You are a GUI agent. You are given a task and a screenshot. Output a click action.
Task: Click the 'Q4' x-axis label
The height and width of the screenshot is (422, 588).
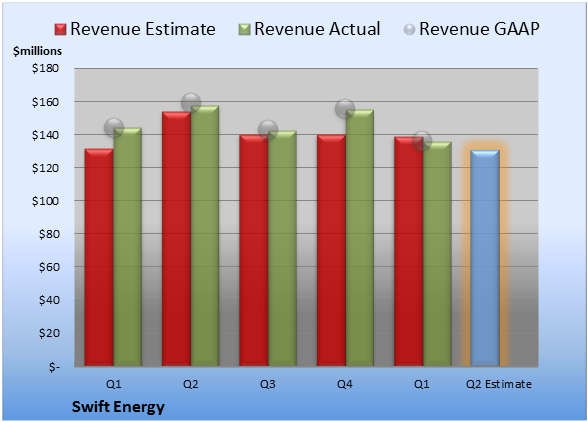(x=345, y=384)
